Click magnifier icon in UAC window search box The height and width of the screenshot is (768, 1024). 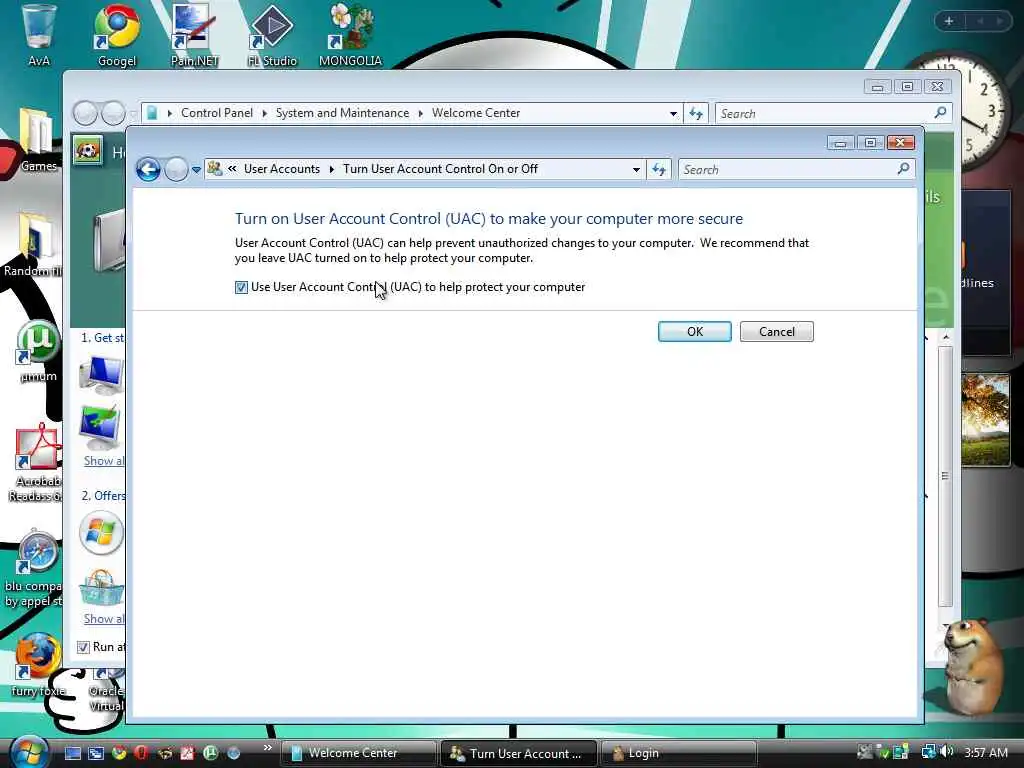[903, 169]
